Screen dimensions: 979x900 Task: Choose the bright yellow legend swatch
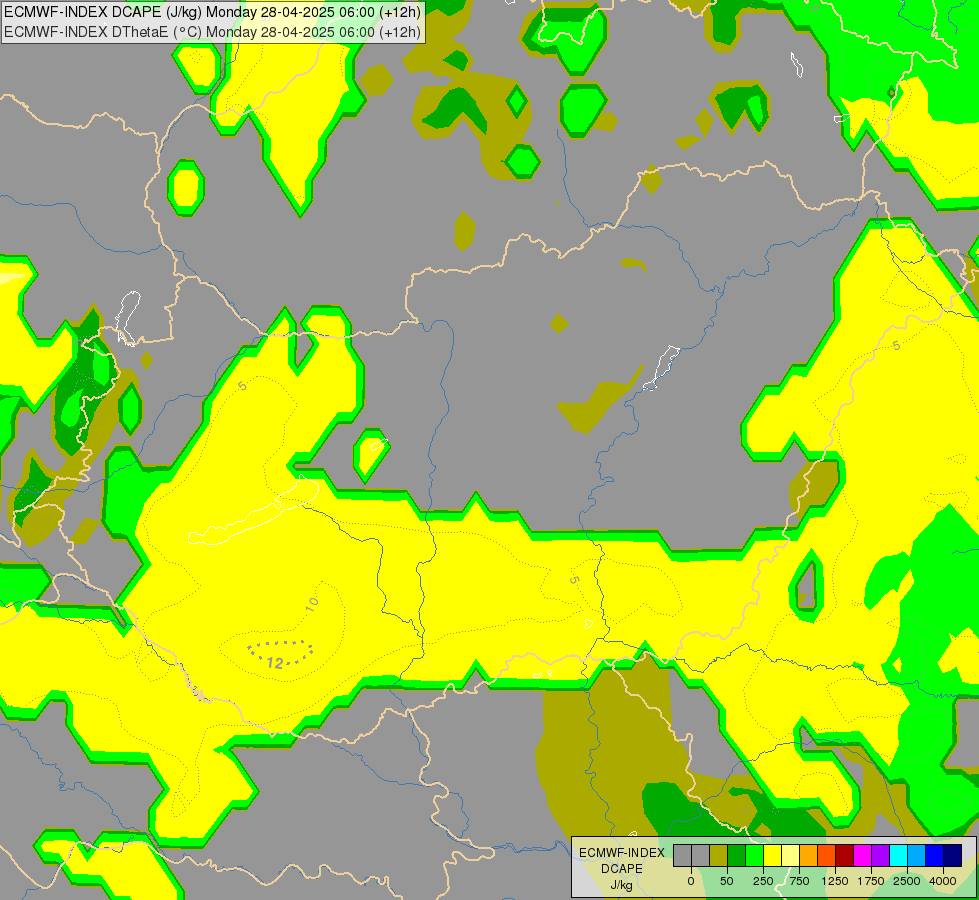[x=772, y=856]
